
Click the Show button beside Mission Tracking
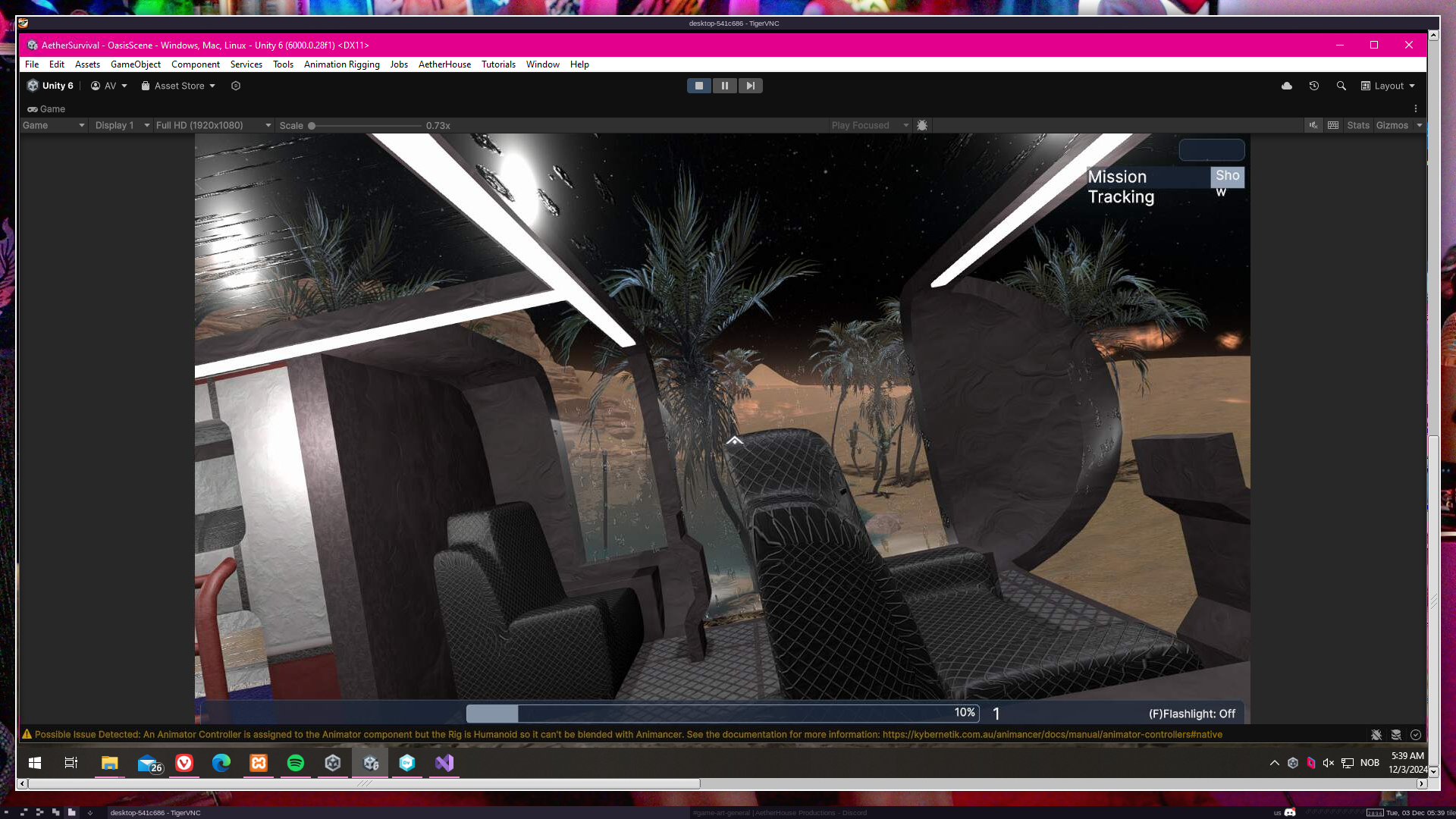click(1227, 177)
